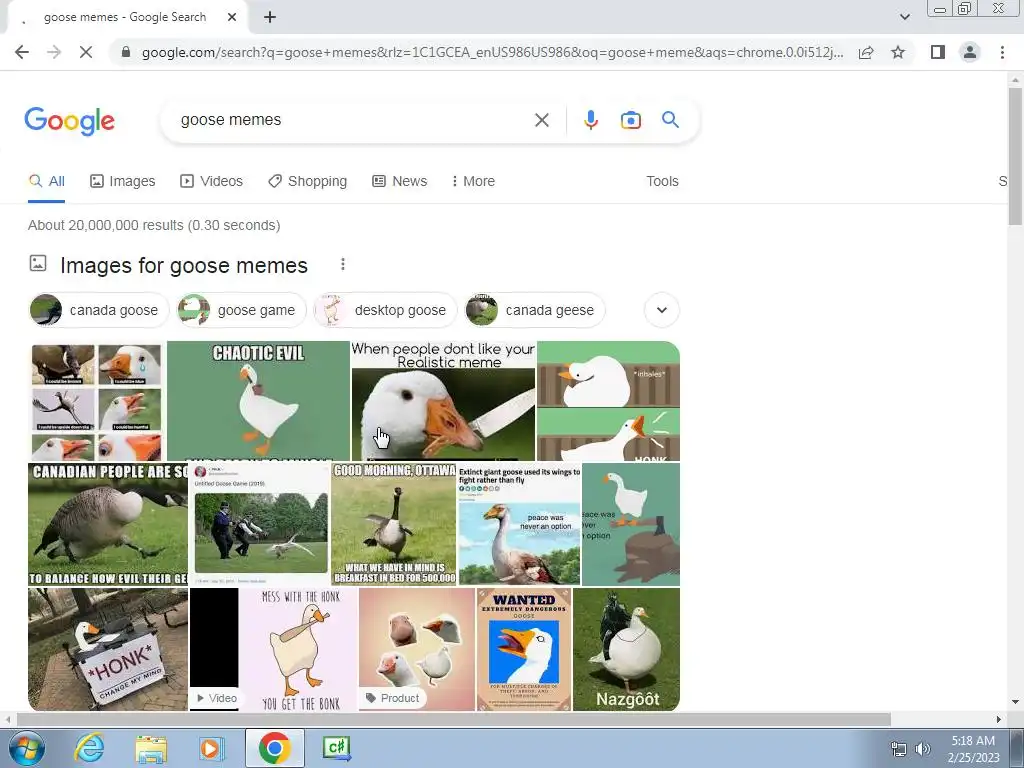1024x768 pixels.
Task: Open the Chrome side panel
Action: pyautogui.click(x=938, y=52)
